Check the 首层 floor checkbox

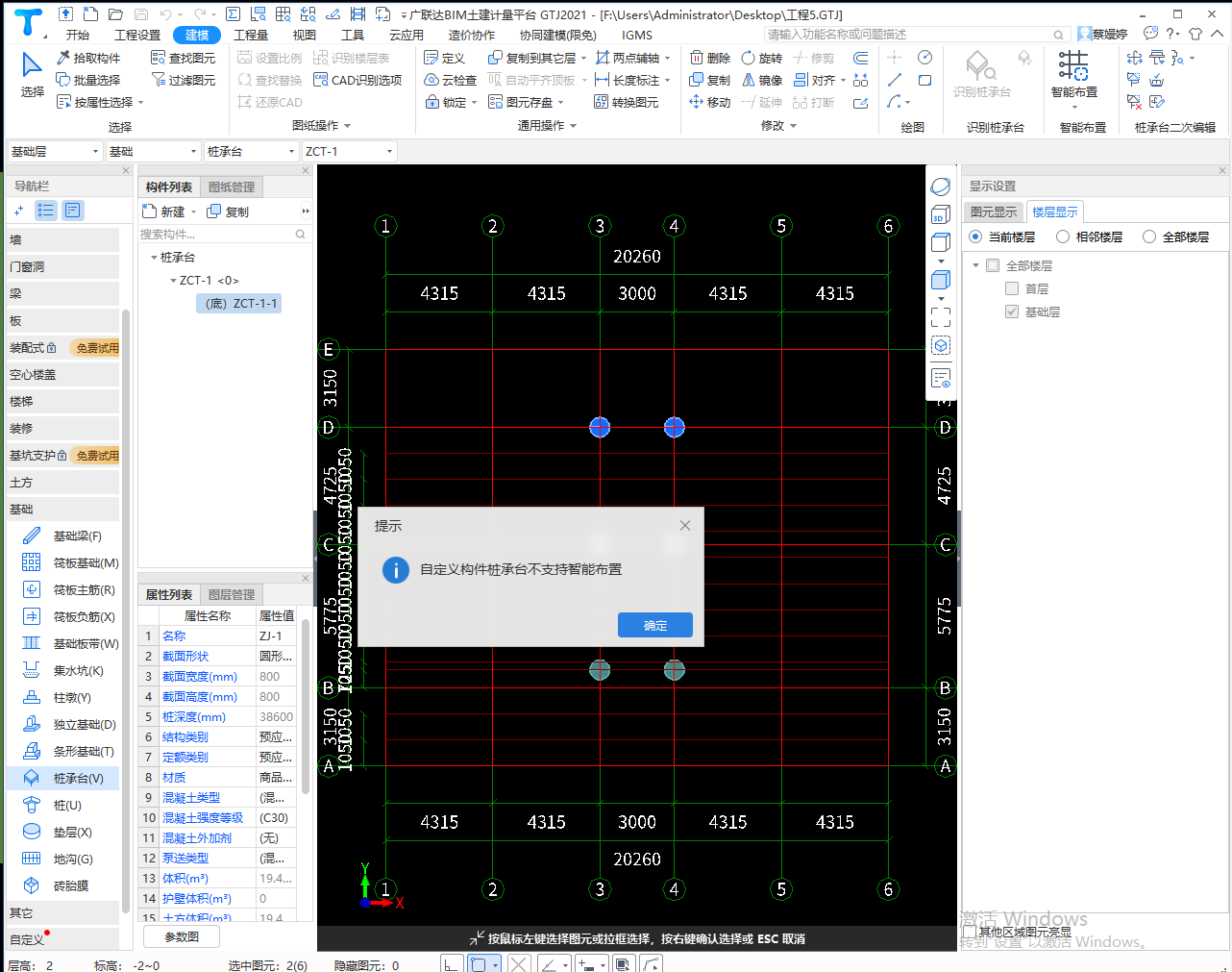tap(1012, 288)
